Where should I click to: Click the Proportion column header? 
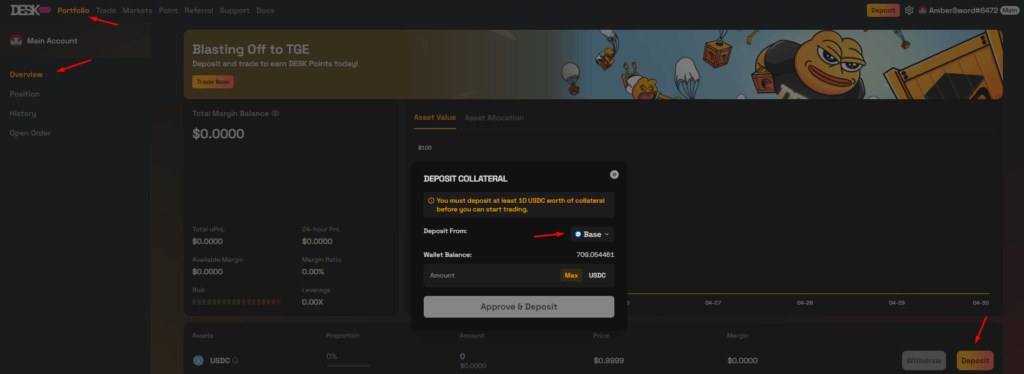pyautogui.click(x=343, y=335)
